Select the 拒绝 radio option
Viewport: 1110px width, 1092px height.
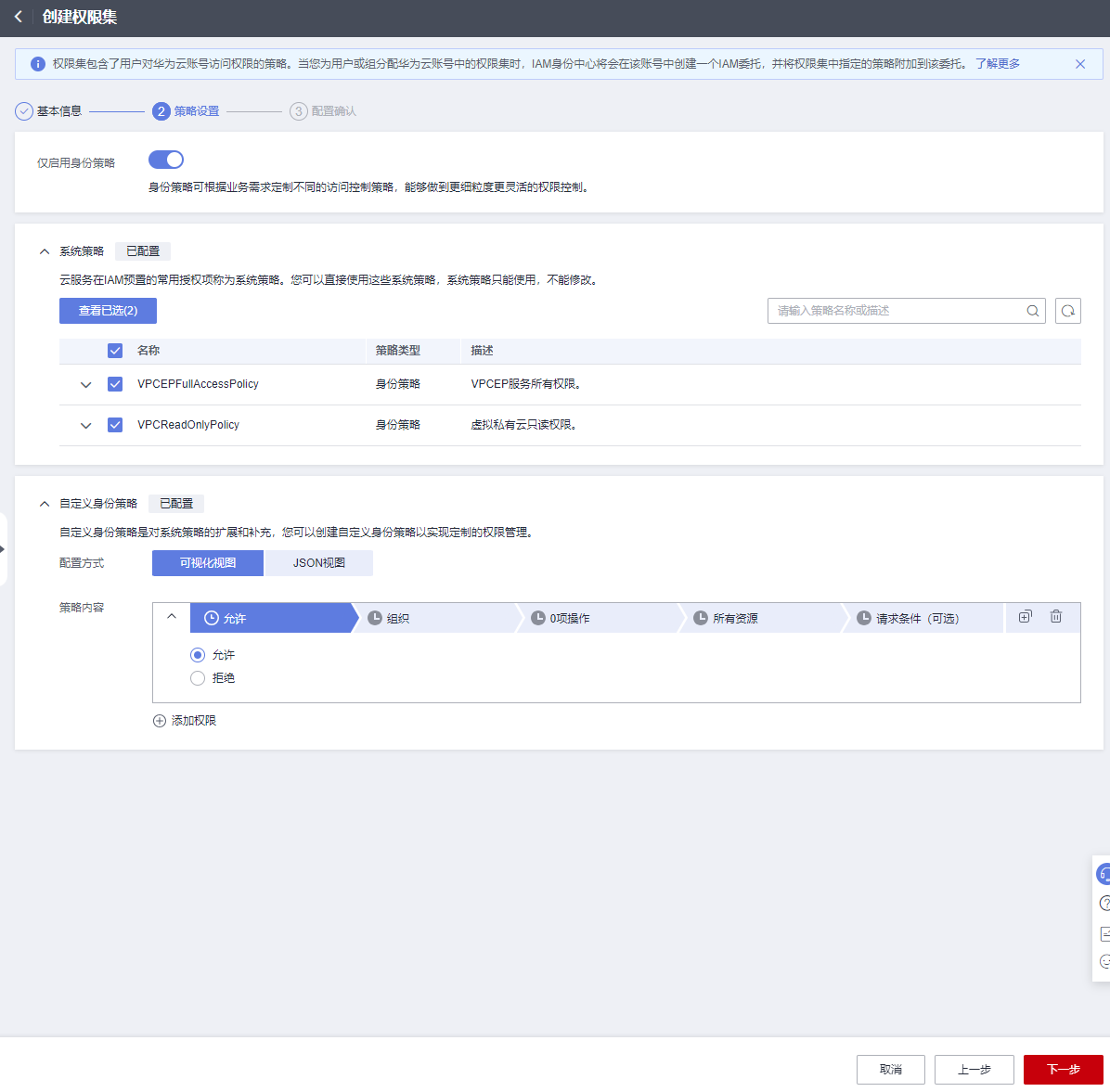tap(198, 678)
